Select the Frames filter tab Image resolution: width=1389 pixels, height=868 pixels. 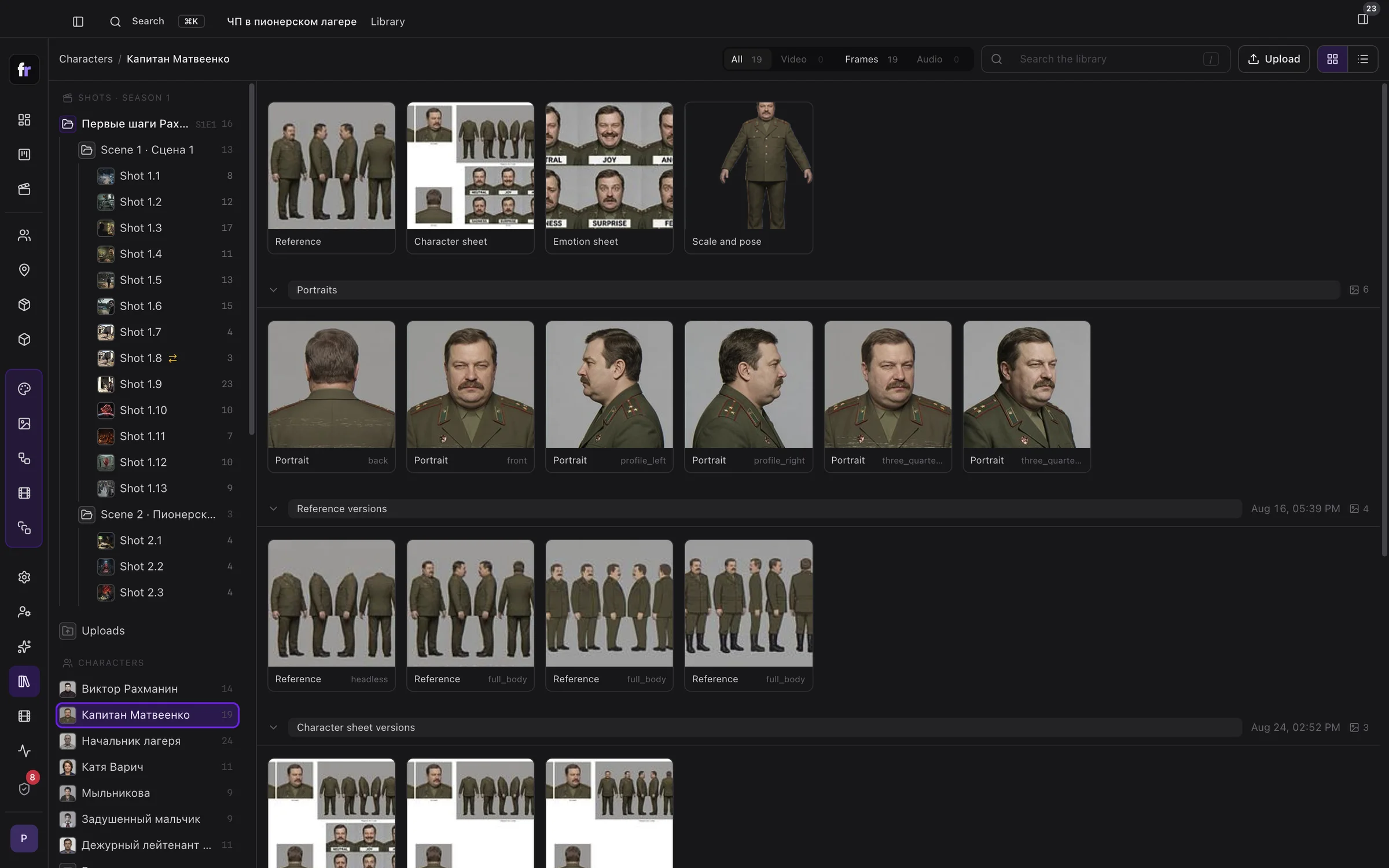[871, 59]
